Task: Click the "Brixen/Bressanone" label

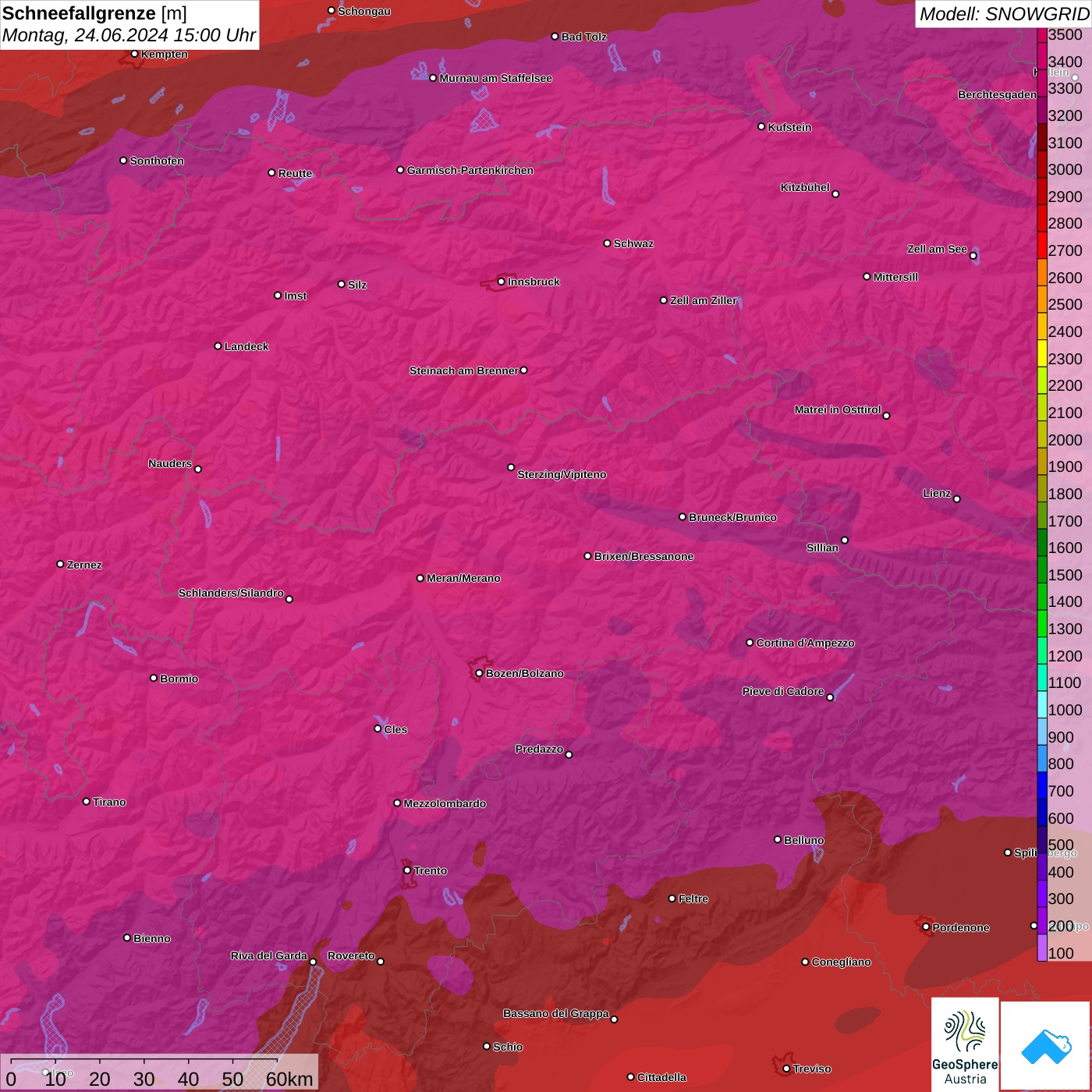Action: [643, 556]
